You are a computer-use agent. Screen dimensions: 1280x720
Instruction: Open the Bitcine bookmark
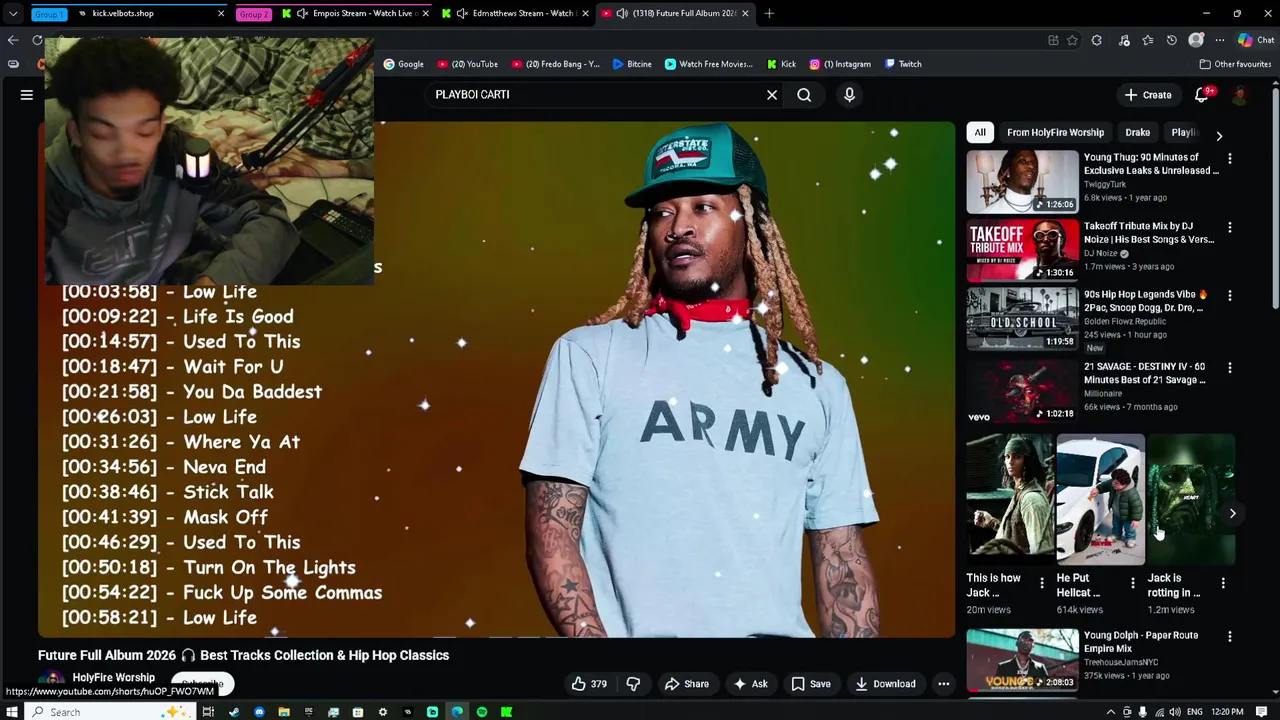pyautogui.click(x=632, y=64)
